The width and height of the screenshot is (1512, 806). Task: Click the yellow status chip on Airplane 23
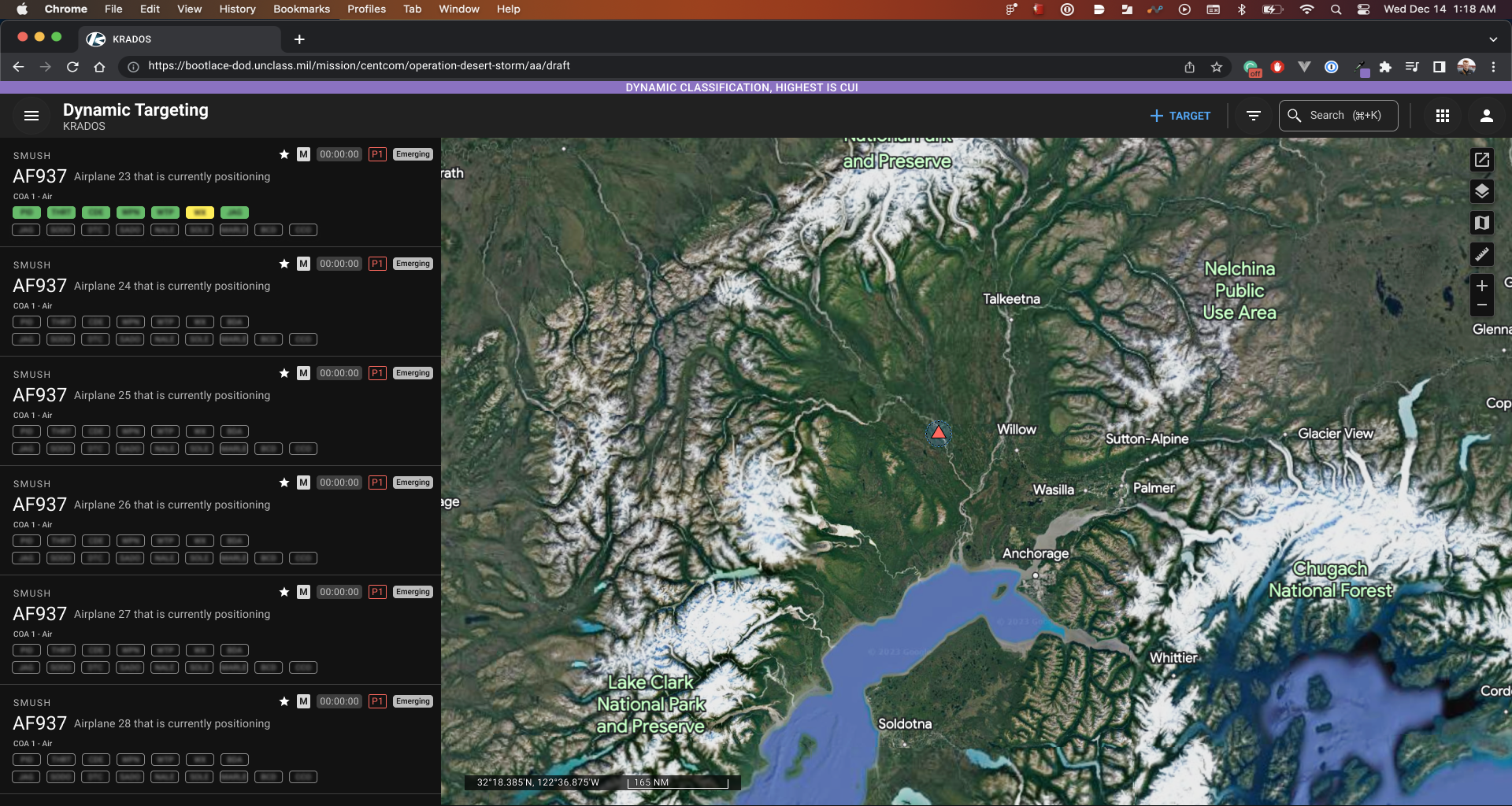[x=199, y=213]
